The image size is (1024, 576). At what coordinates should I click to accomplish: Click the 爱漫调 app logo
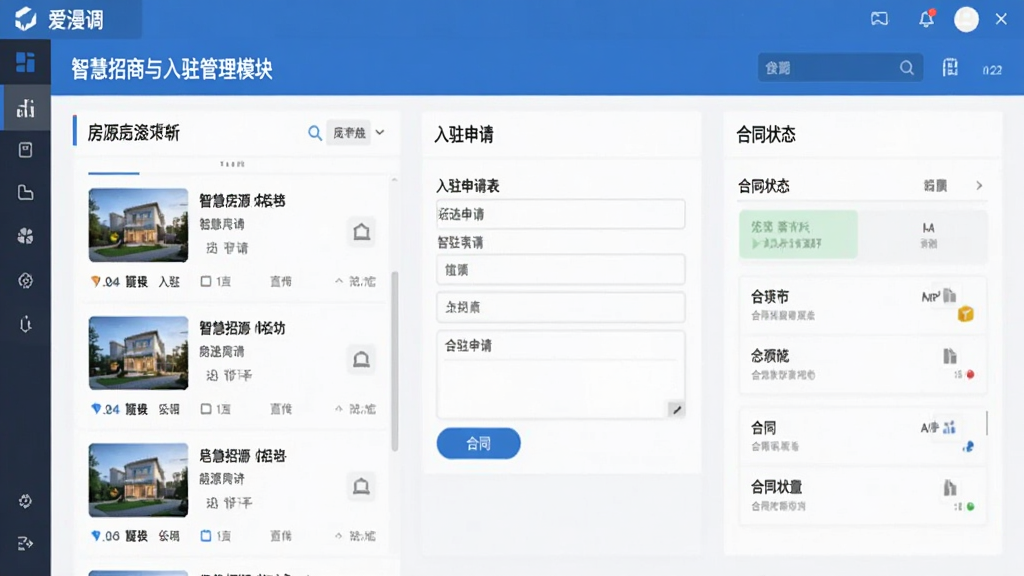(x=25, y=19)
